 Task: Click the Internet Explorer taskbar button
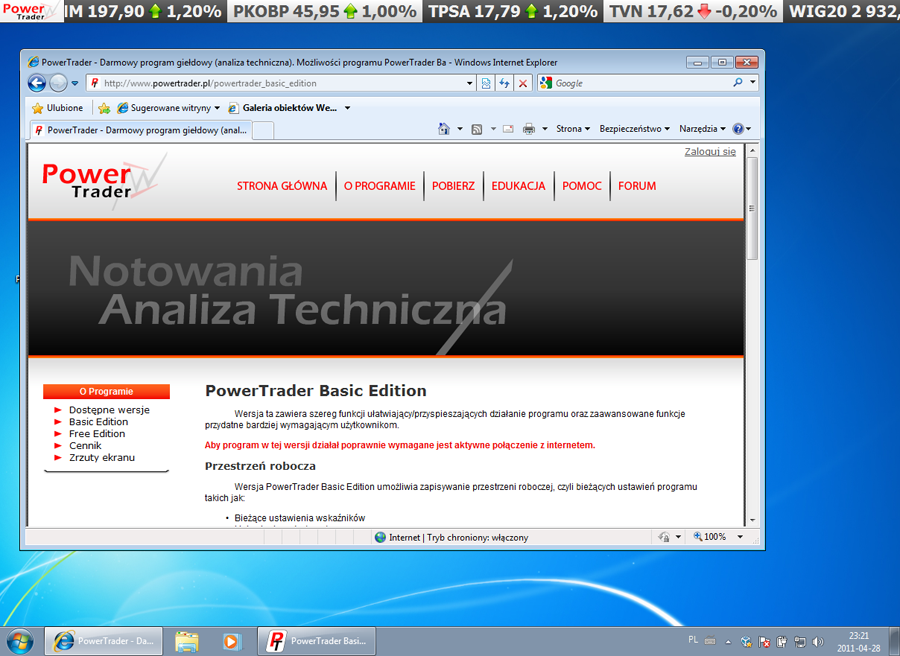(x=104, y=641)
